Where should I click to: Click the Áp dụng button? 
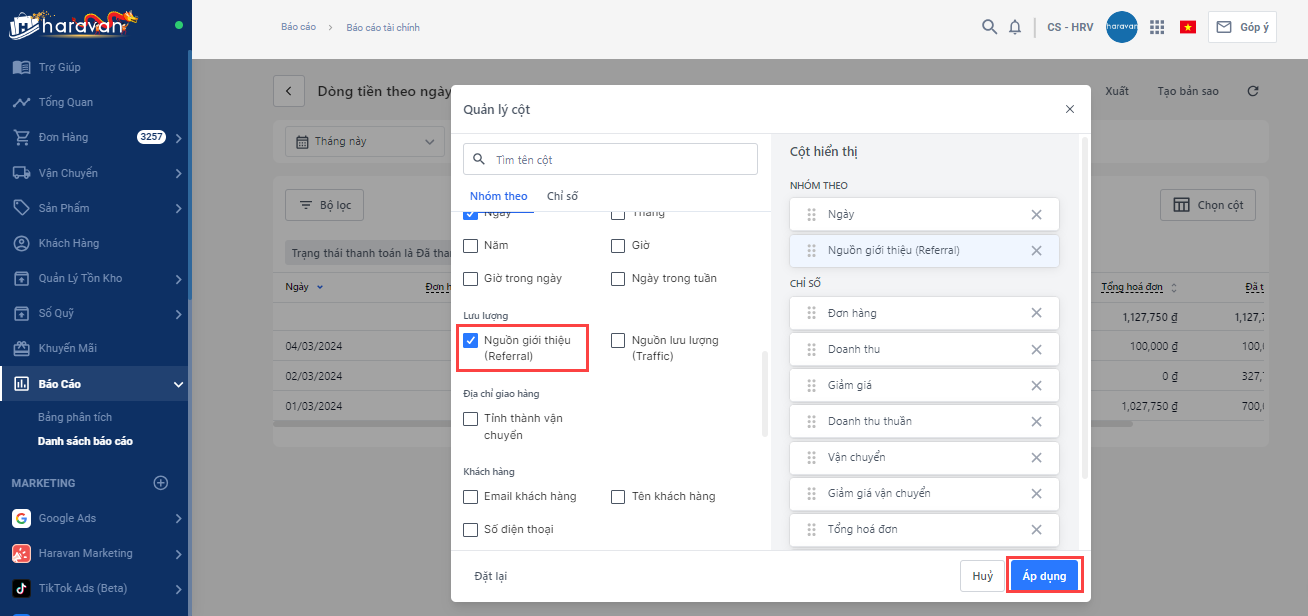(1044, 576)
